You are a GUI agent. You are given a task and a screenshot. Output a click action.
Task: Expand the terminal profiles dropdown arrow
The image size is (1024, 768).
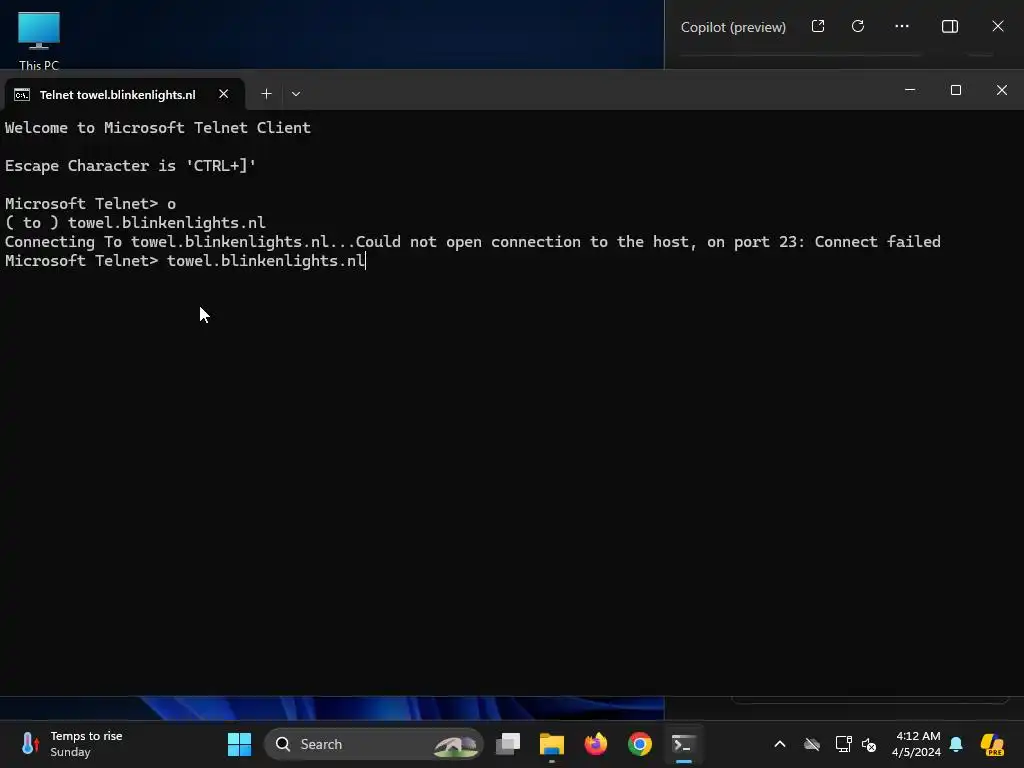pyautogui.click(x=296, y=94)
